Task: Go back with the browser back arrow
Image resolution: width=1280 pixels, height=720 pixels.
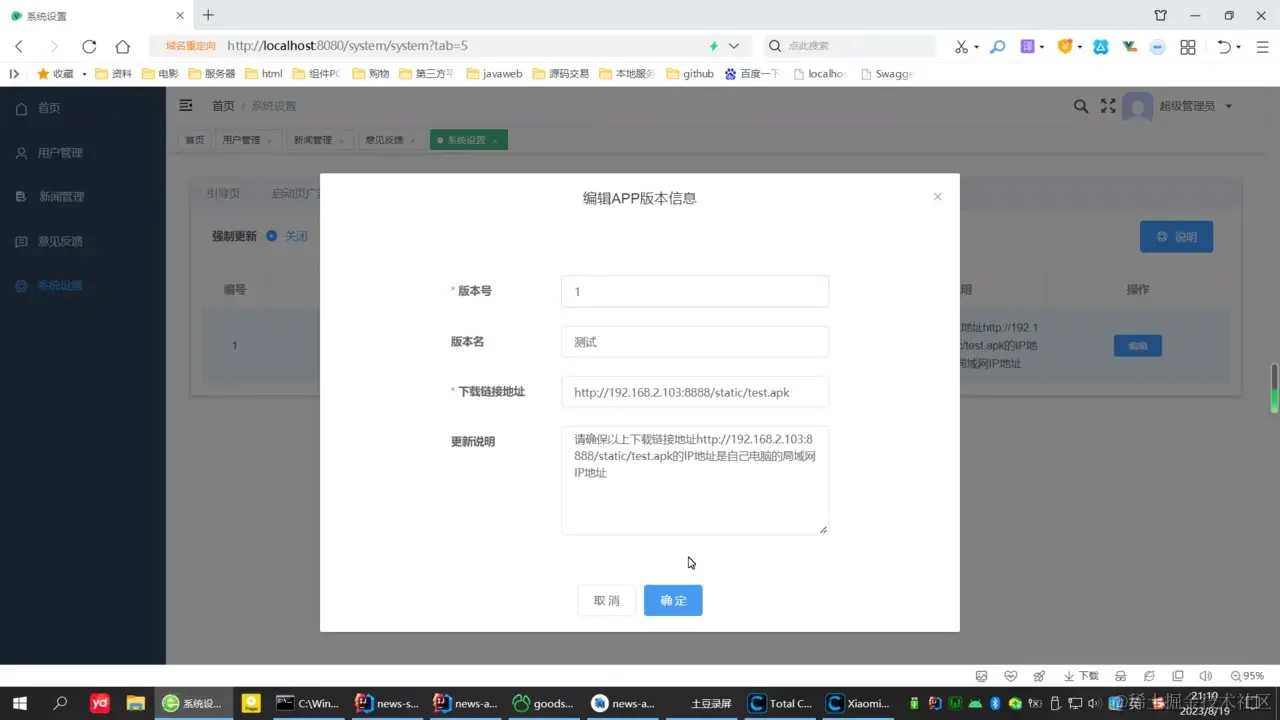Action: 19,46
